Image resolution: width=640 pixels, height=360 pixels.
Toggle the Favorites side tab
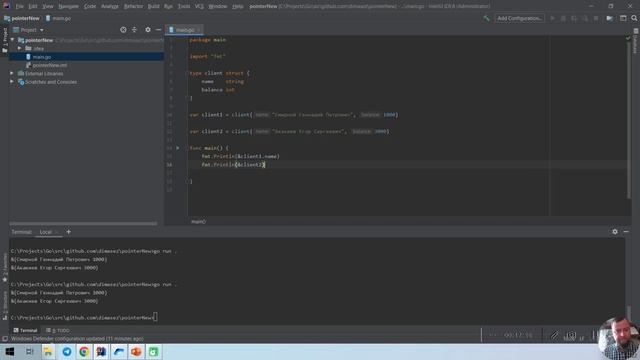[4, 267]
